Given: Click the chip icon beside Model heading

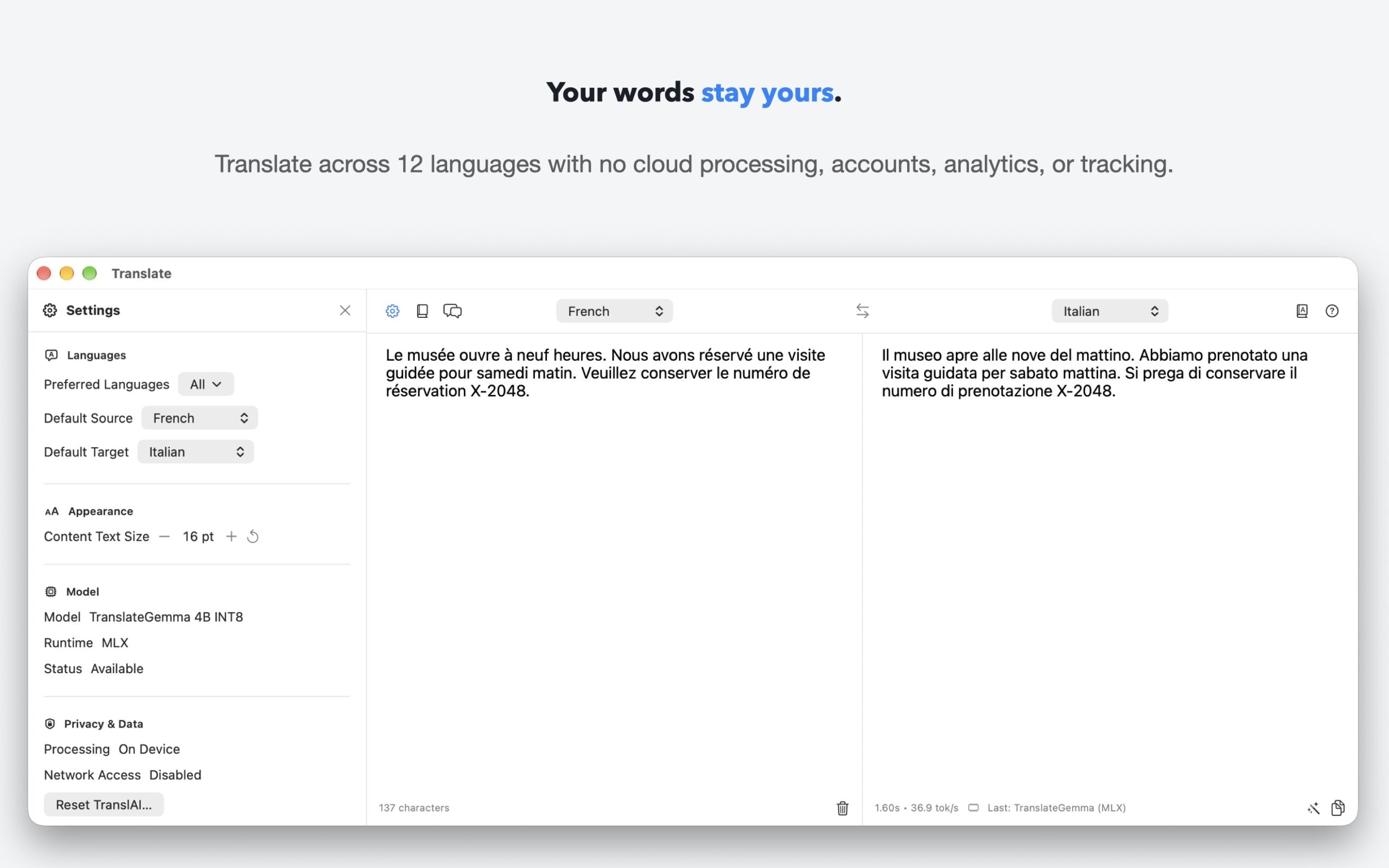Looking at the screenshot, I should pyautogui.click(x=50, y=591).
